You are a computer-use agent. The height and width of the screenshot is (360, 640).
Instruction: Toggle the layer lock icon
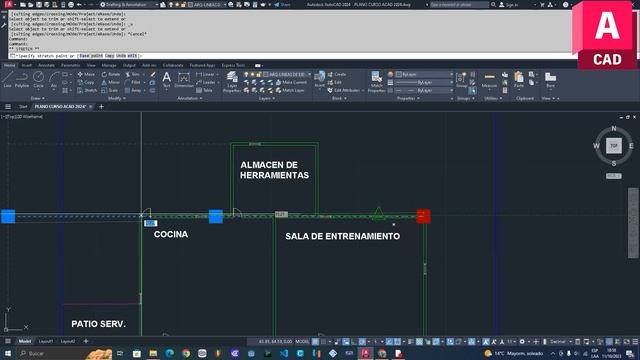click(x=259, y=74)
